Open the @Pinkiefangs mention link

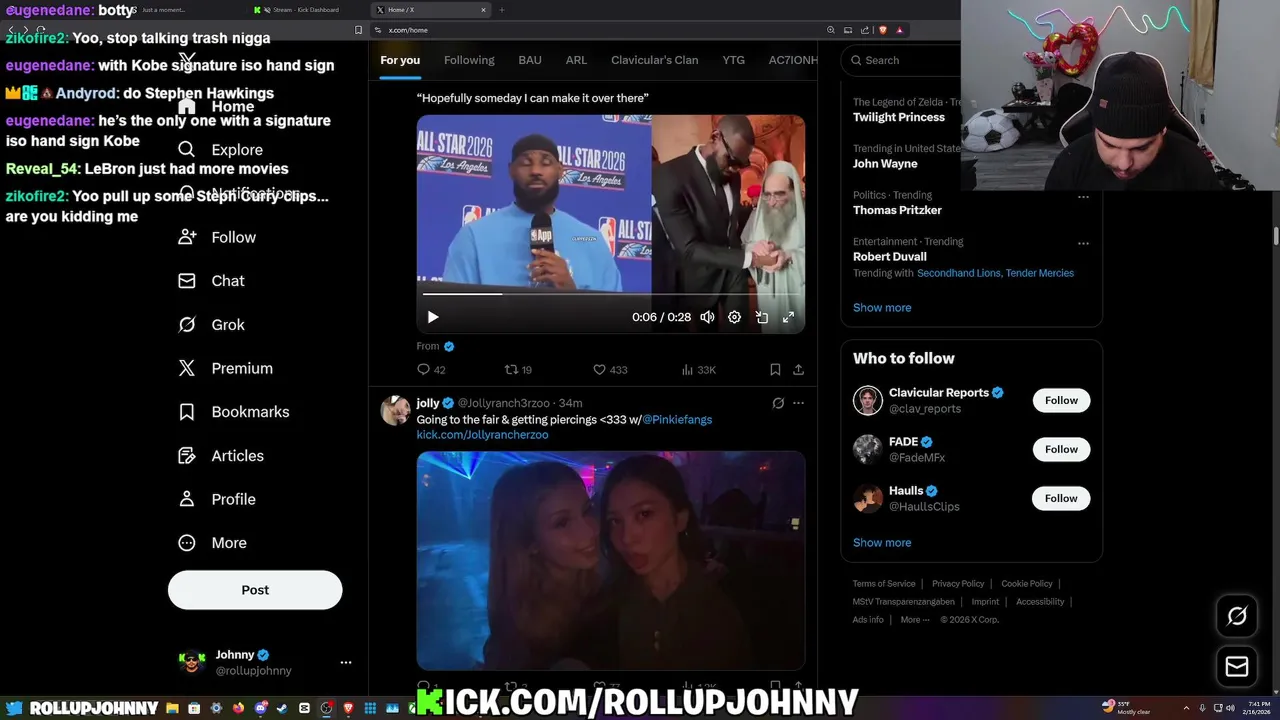[x=677, y=420]
